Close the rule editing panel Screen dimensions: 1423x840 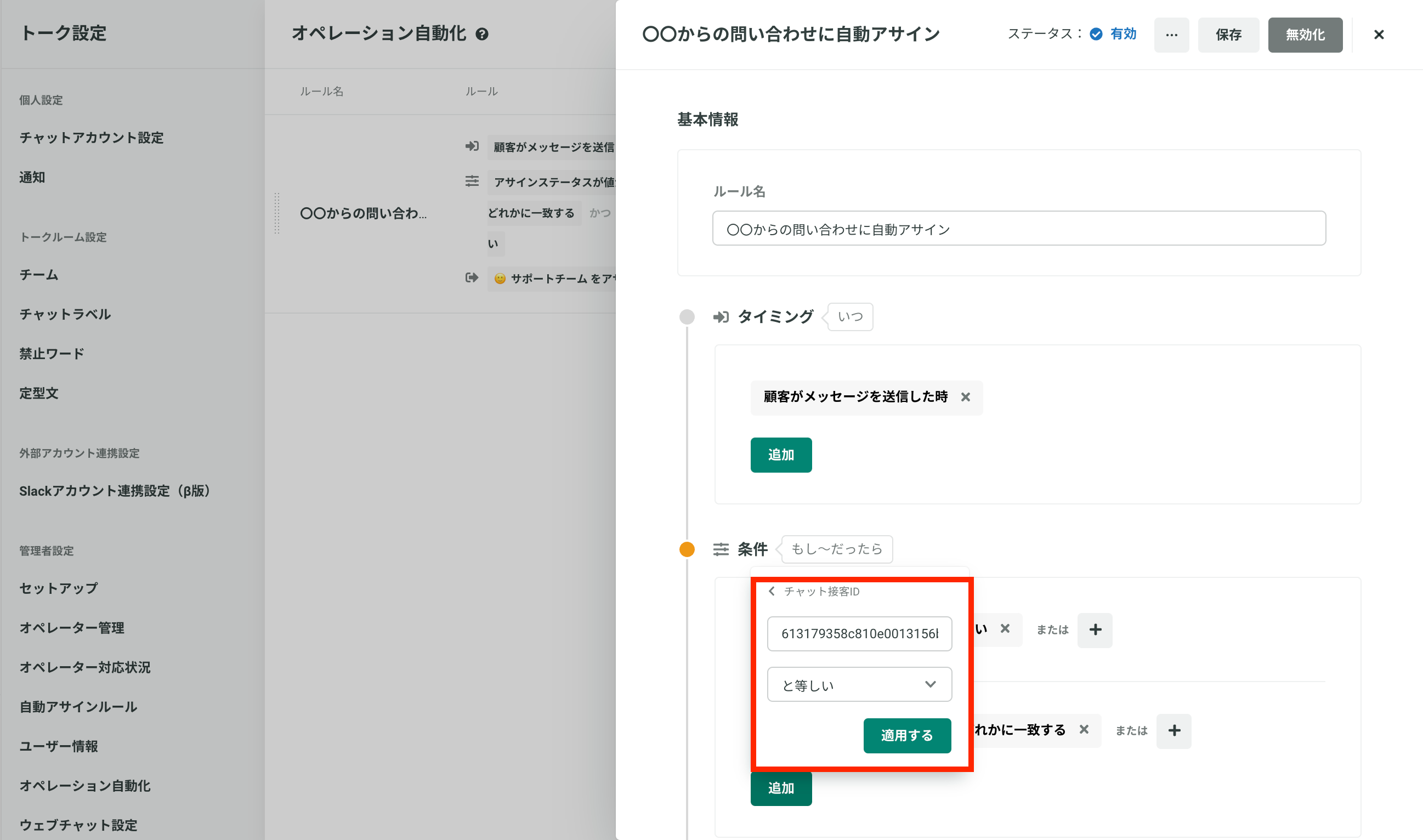(x=1378, y=35)
